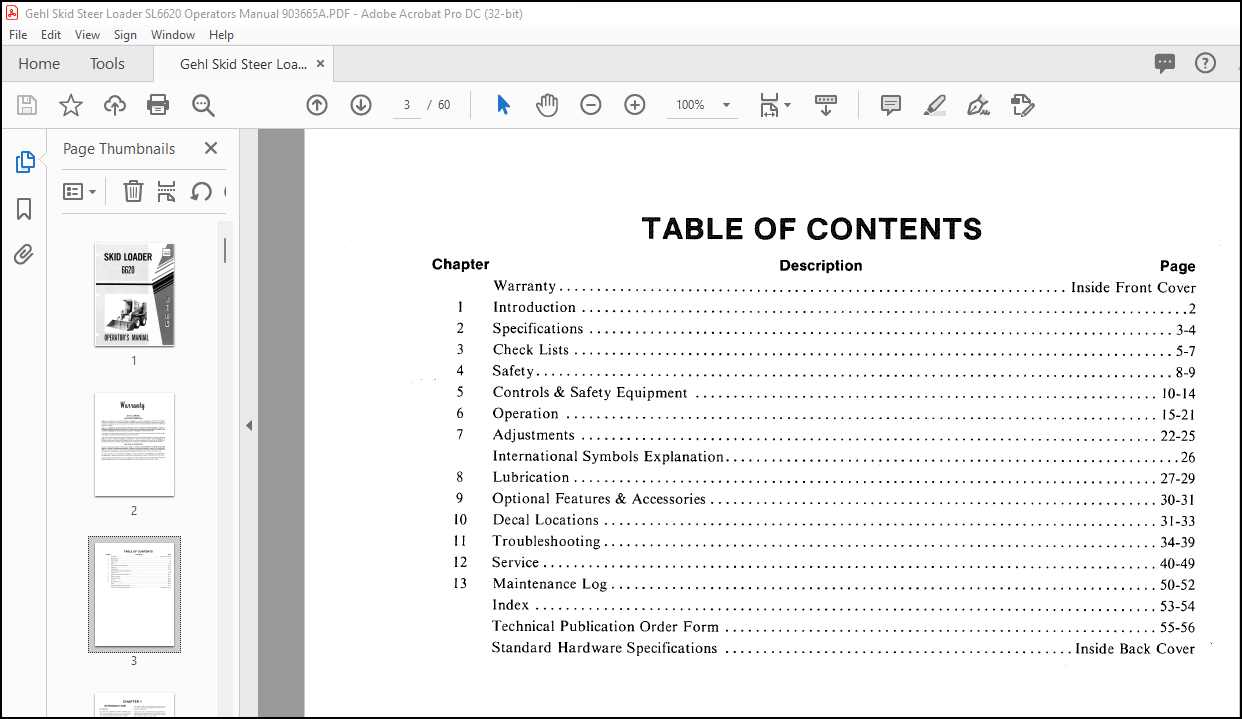This screenshot has height=719, width=1242.
Task: Delete selected page with the trash icon
Action: (x=133, y=191)
